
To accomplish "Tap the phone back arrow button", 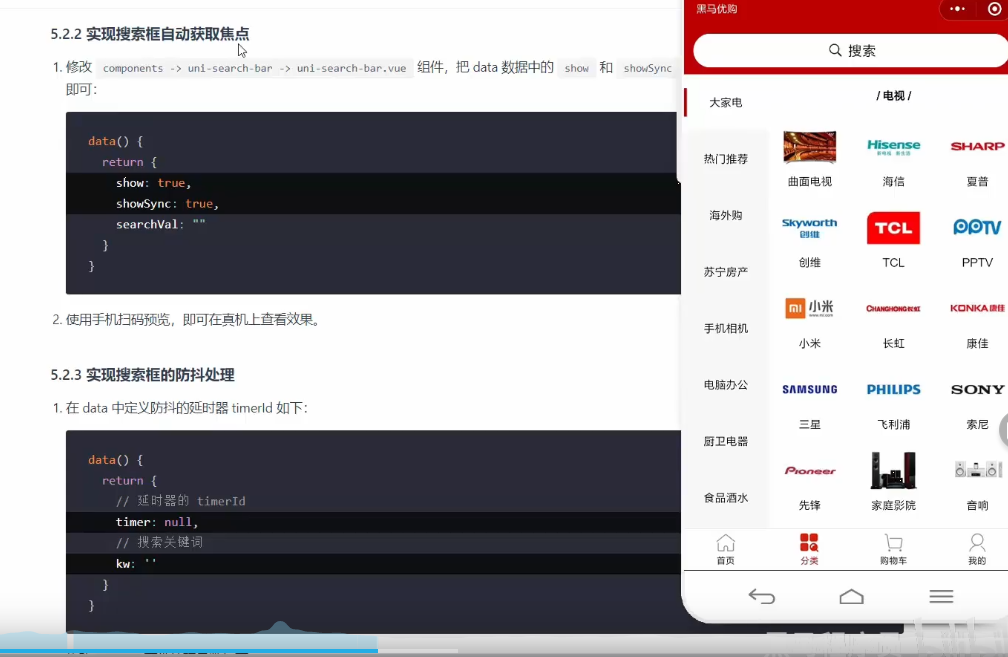I will [762, 597].
